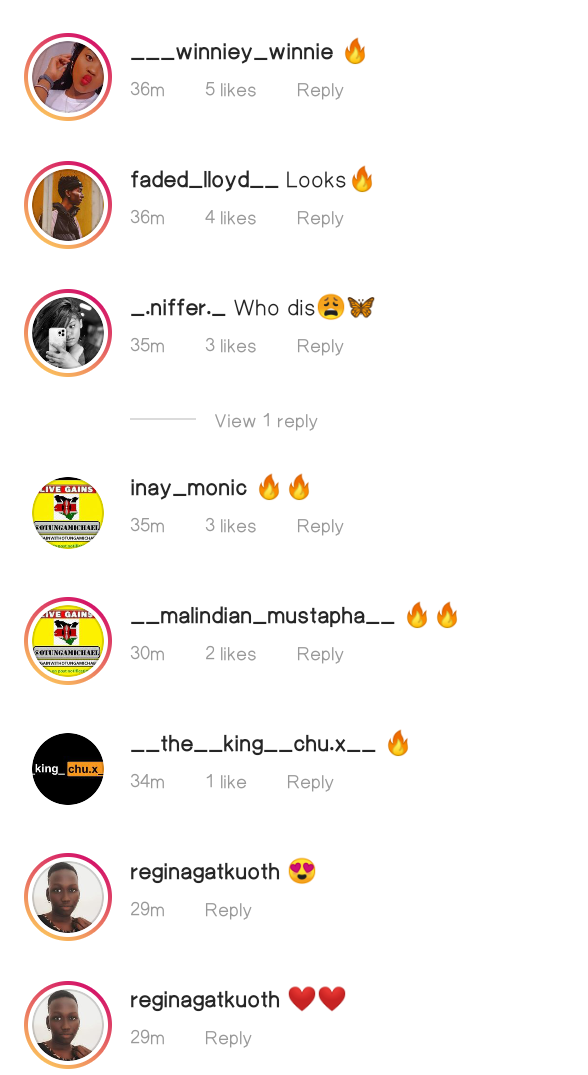Reply to ___winniey_winnie's comment

tap(320, 90)
